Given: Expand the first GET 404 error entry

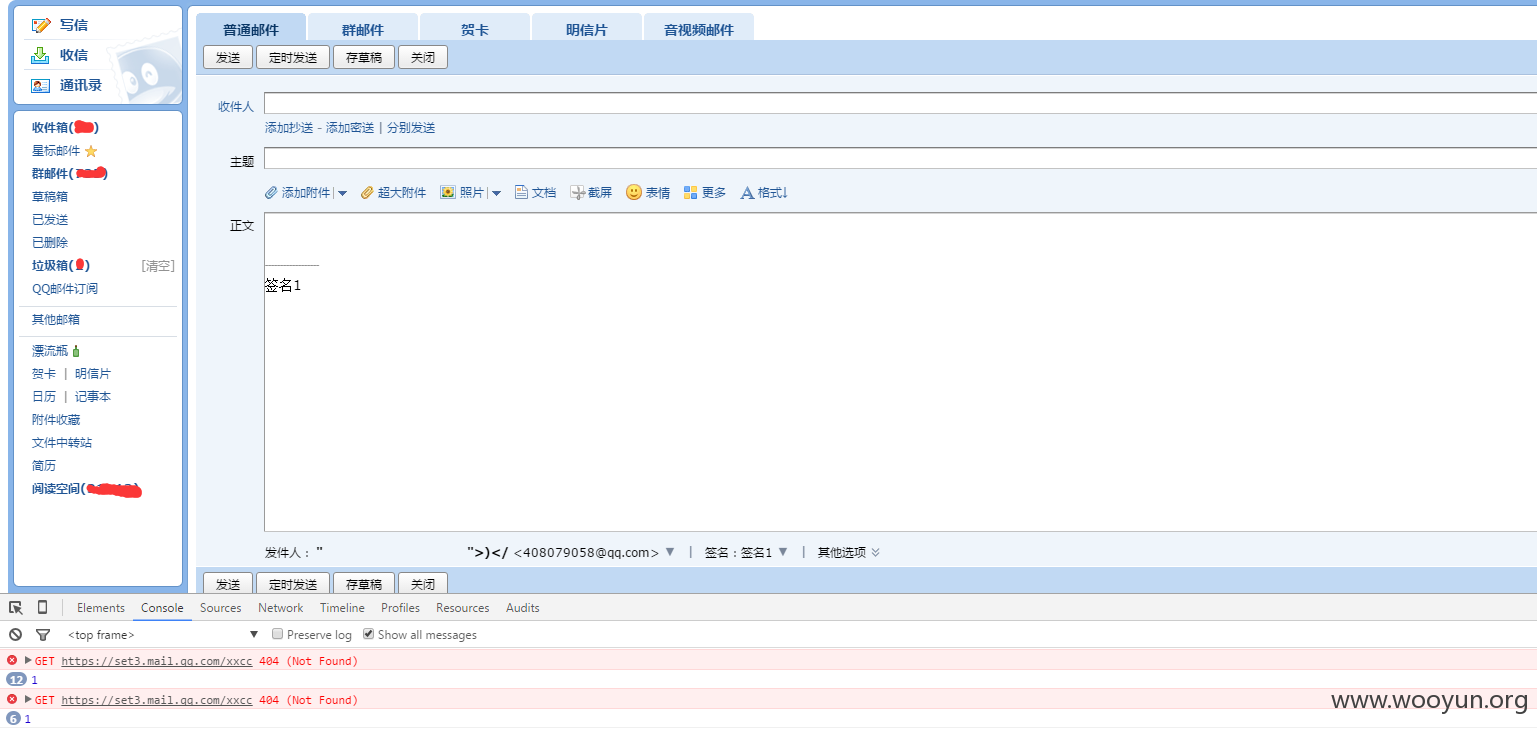Looking at the screenshot, I should pos(28,660).
